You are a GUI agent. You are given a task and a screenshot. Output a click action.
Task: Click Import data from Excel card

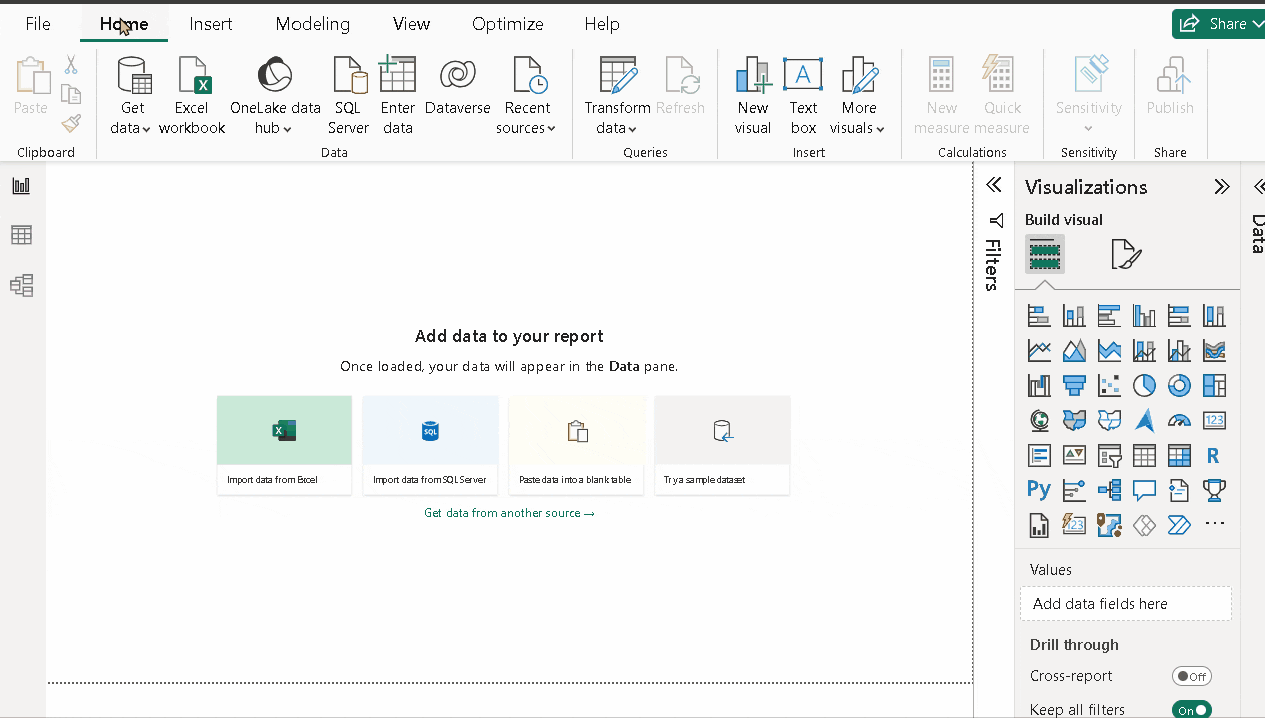pyautogui.click(x=284, y=445)
